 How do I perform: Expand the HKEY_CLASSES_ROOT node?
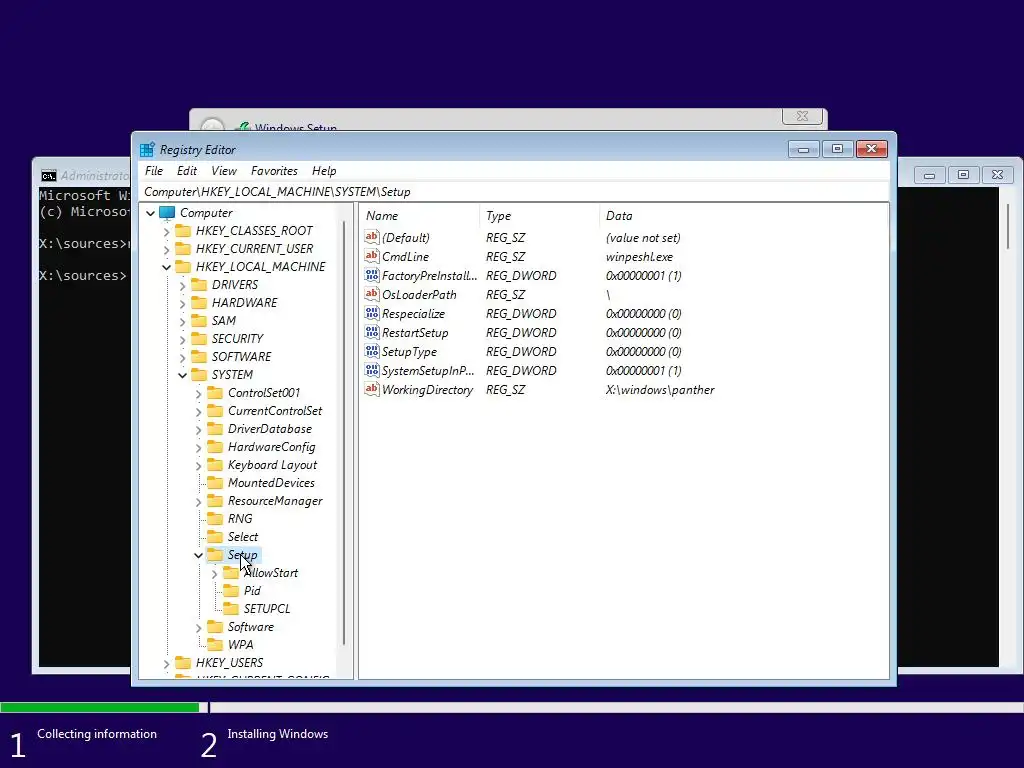(x=167, y=231)
